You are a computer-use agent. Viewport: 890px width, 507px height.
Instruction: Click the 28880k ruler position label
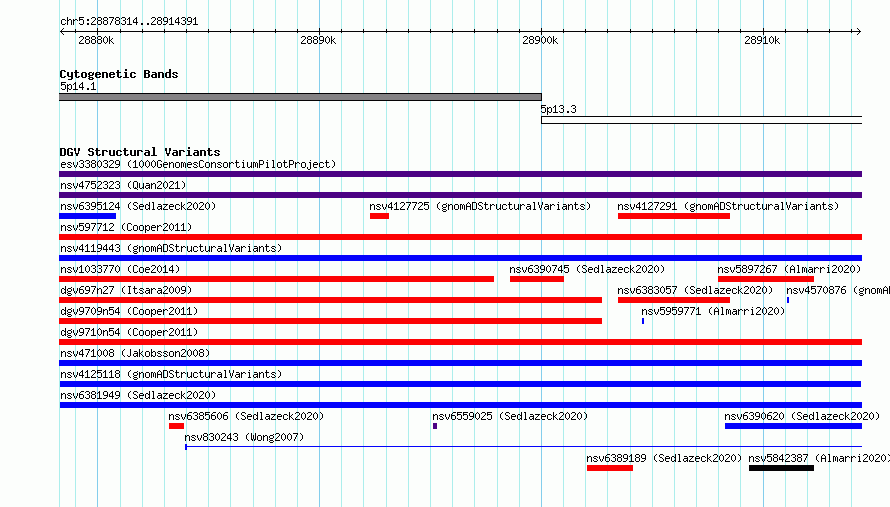click(96, 40)
